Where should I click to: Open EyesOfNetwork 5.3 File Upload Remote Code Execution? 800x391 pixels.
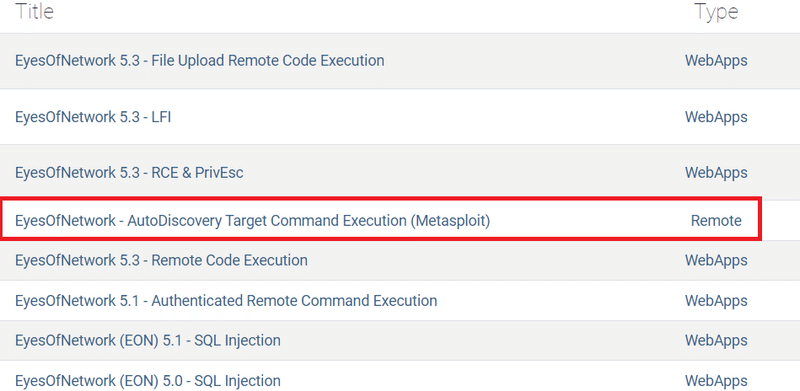[x=199, y=61]
